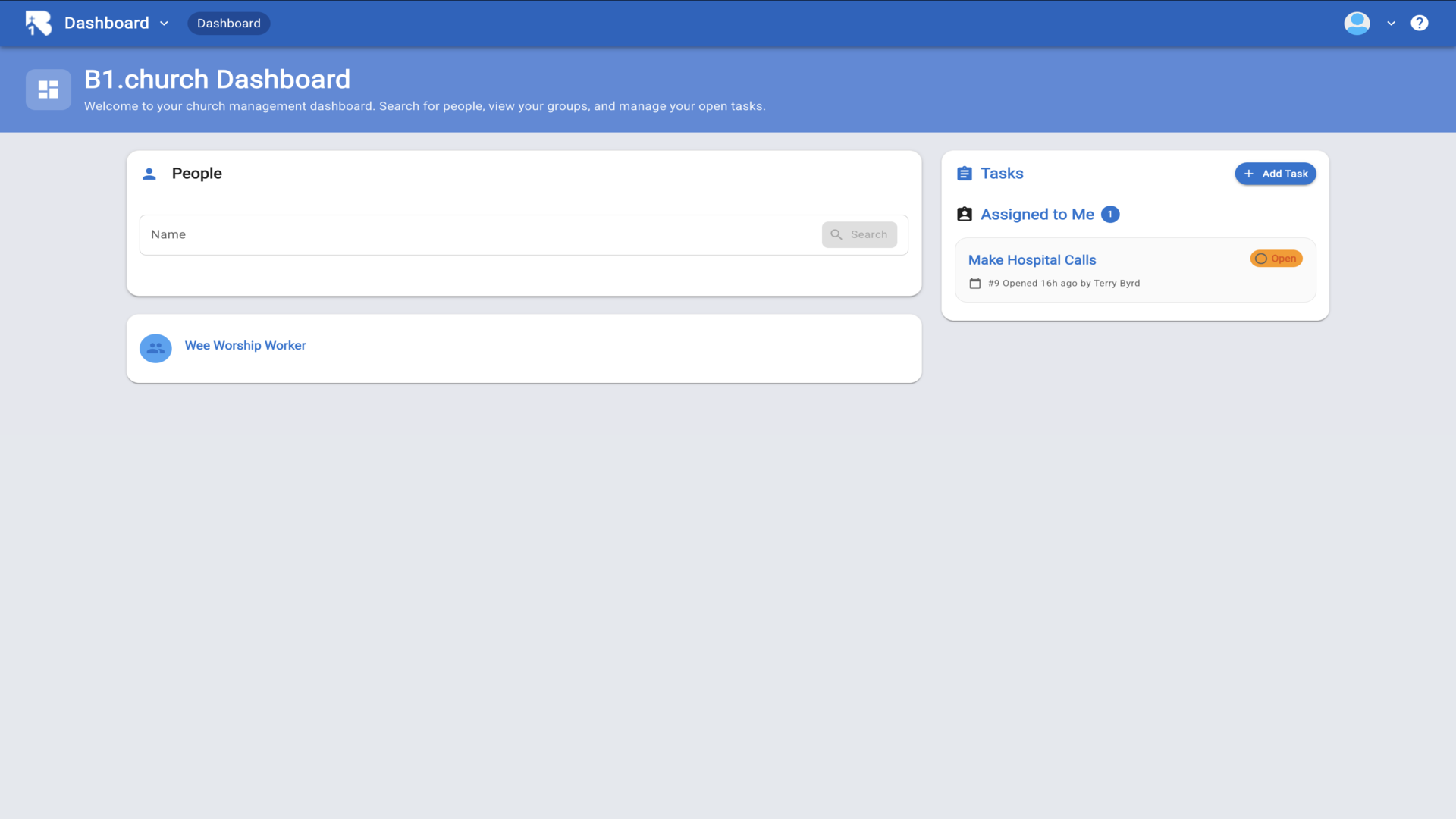Click the Assigned to Me badge icon
This screenshot has height=819, width=1456.
[x=964, y=215]
